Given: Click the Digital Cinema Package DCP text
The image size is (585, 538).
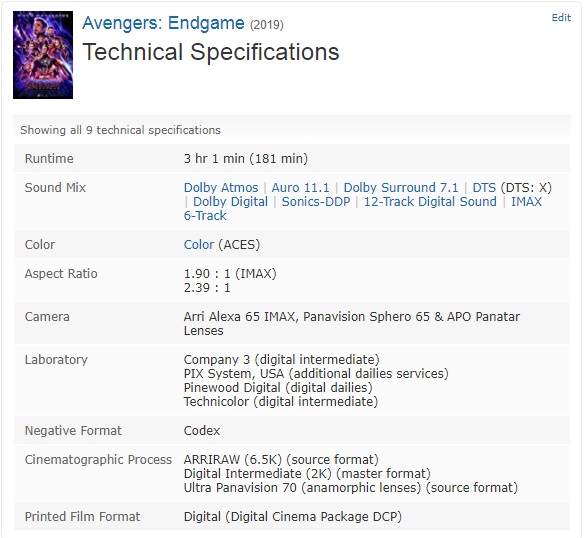Looking at the screenshot, I should point(314,517).
